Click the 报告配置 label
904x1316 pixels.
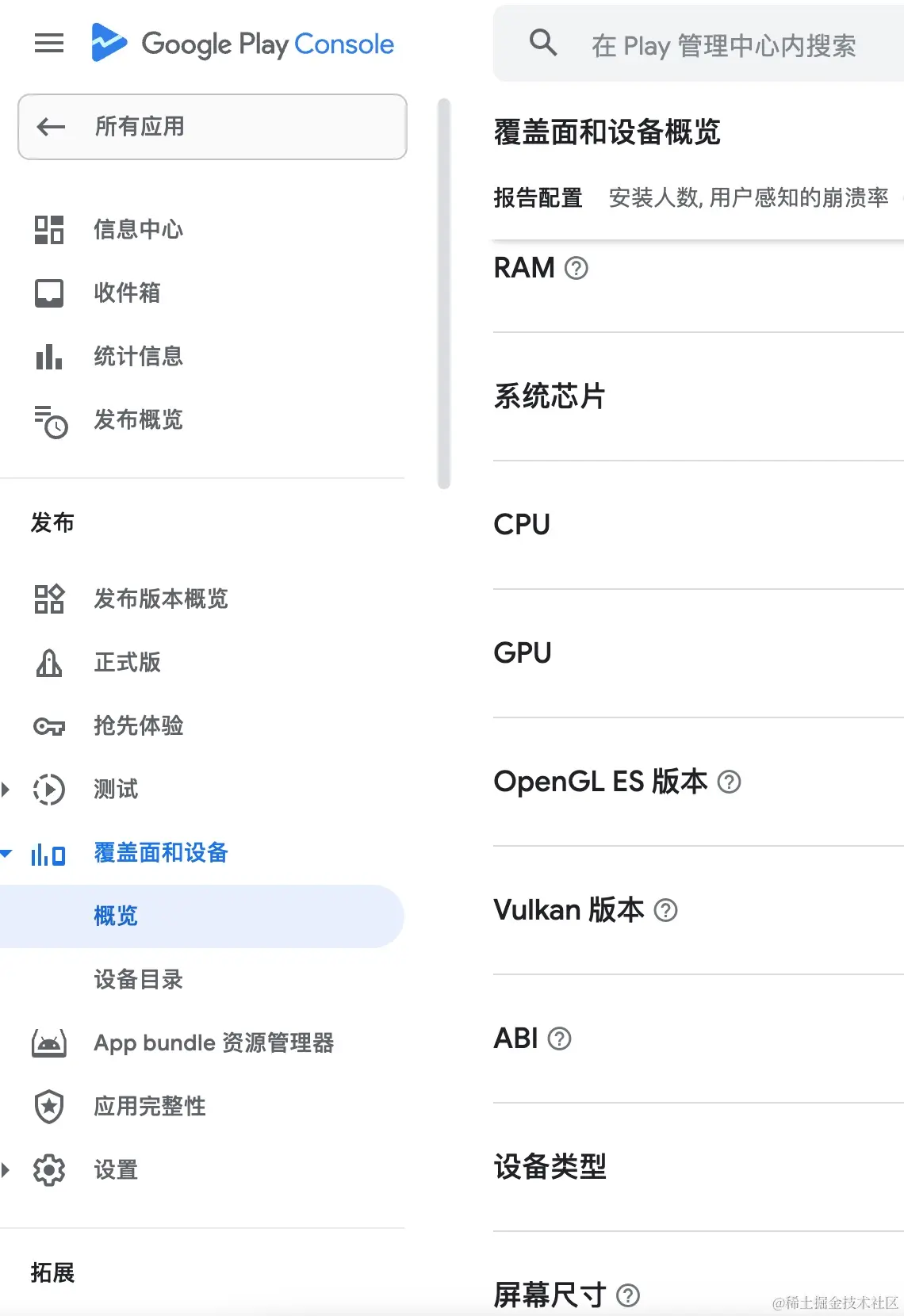pos(538,198)
